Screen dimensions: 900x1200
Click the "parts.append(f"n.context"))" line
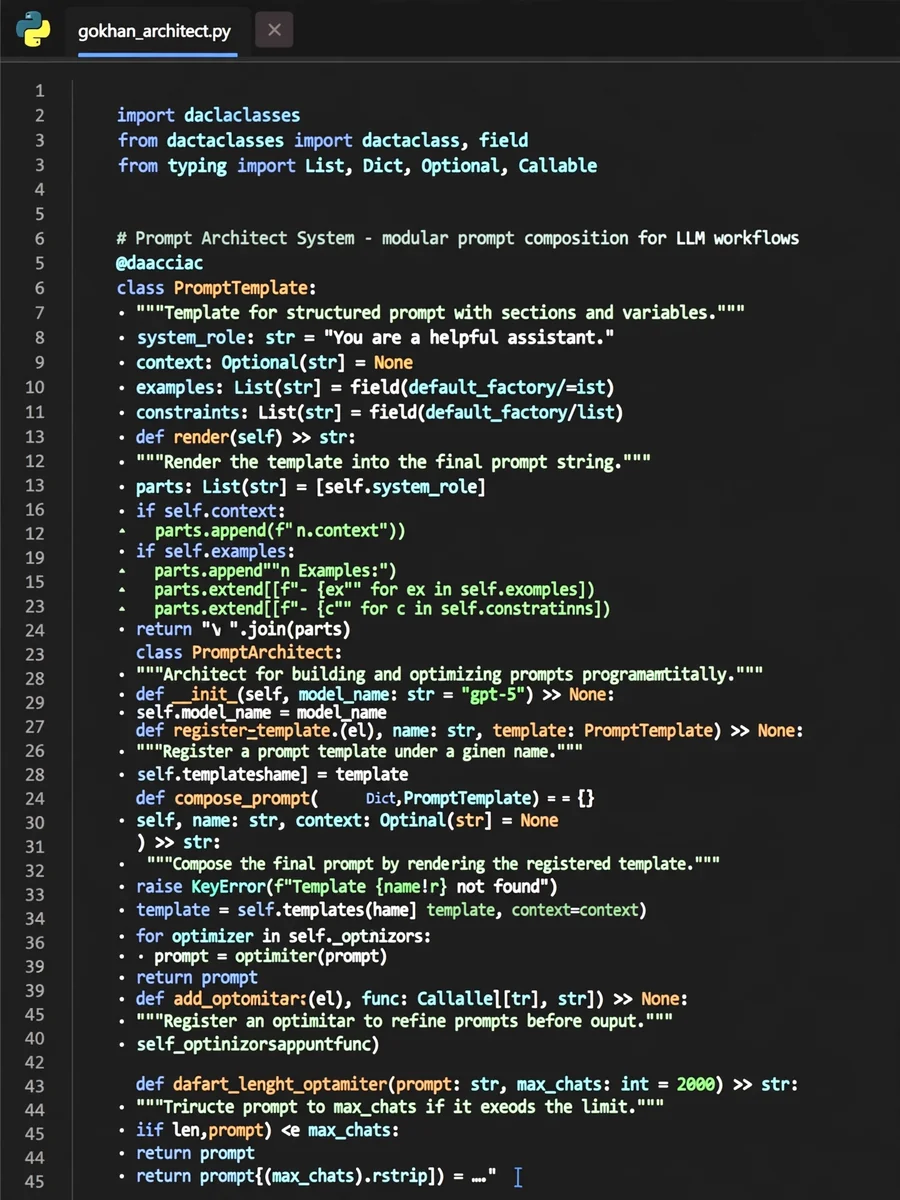(x=280, y=530)
